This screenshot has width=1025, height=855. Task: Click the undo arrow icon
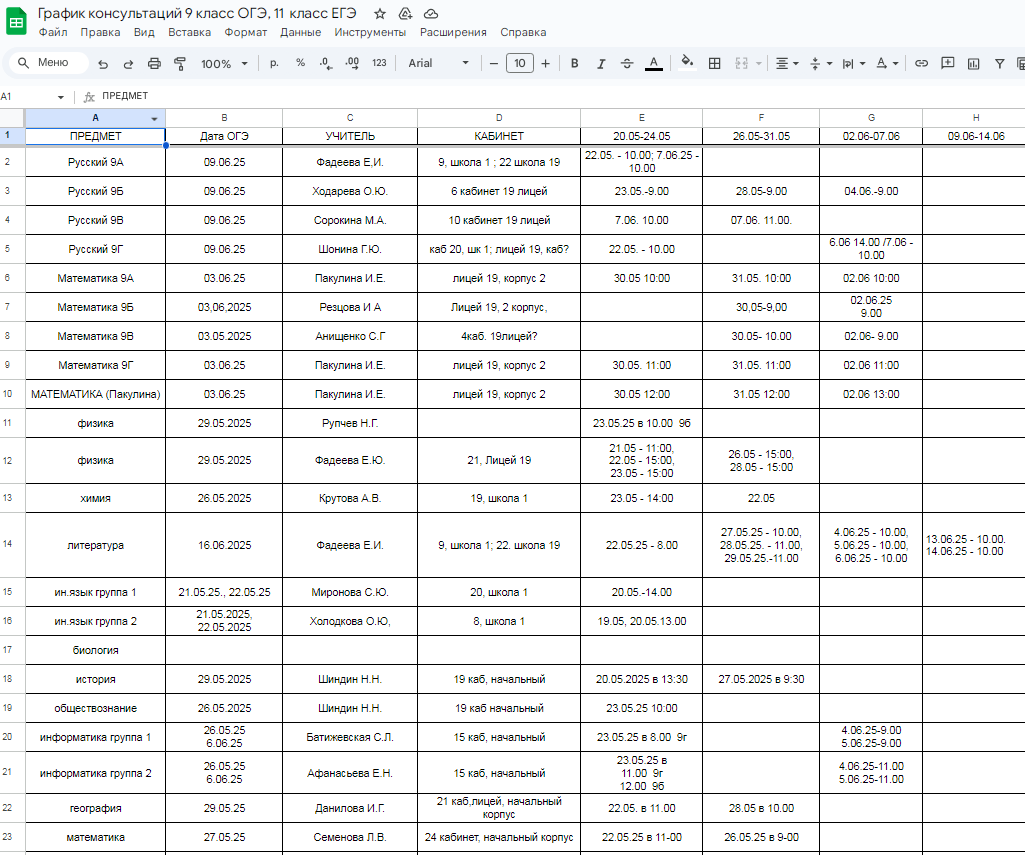pyautogui.click(x=103, y=63)
